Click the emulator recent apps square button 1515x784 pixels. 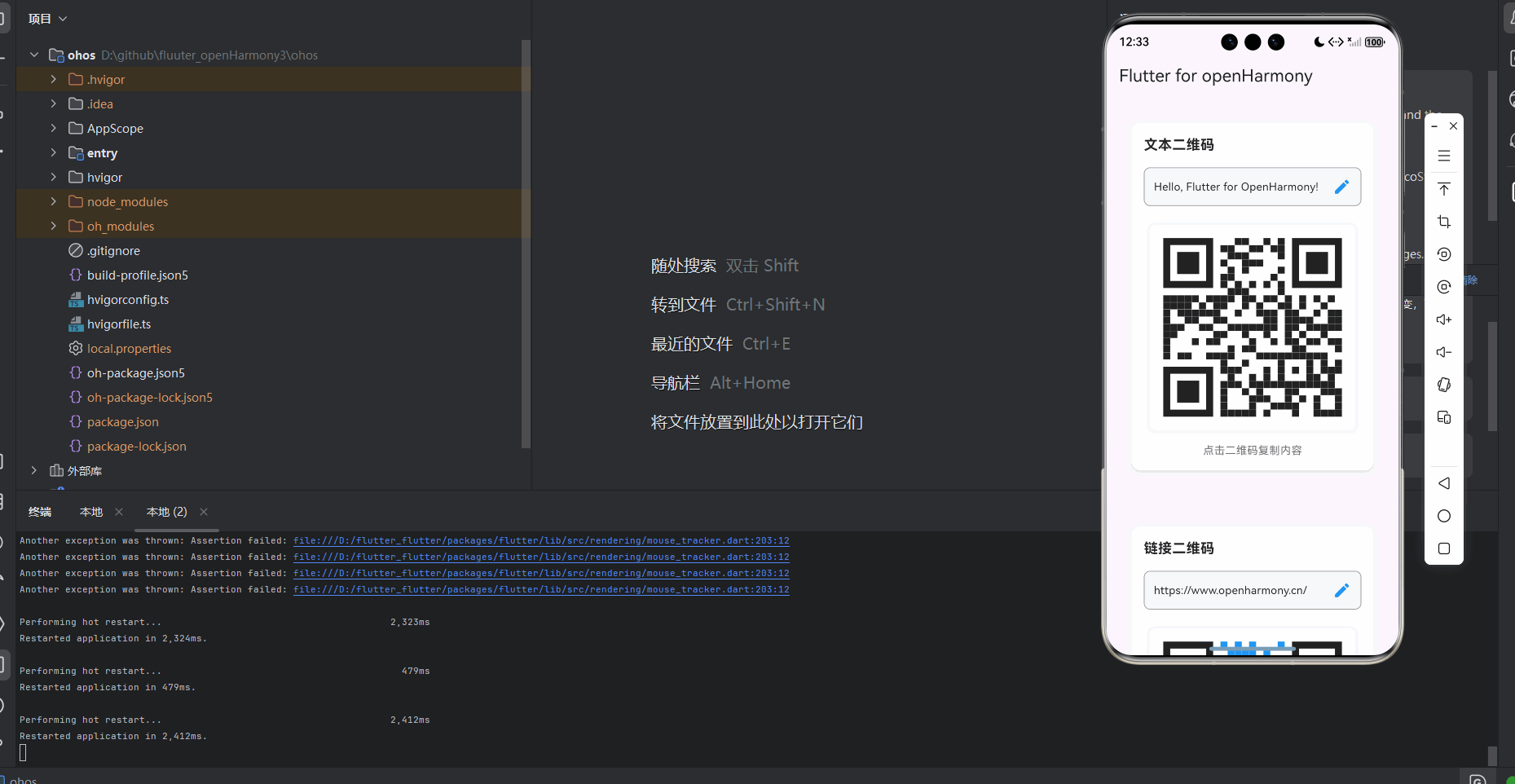1444,548
